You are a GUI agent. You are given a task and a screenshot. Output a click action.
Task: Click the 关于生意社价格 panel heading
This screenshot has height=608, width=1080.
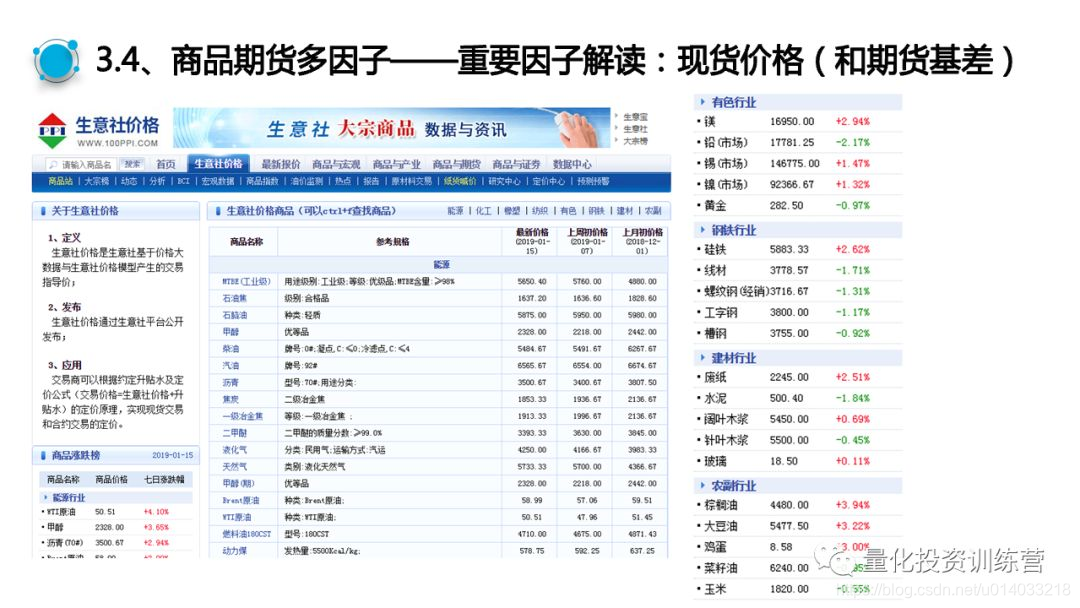point(85,211)
